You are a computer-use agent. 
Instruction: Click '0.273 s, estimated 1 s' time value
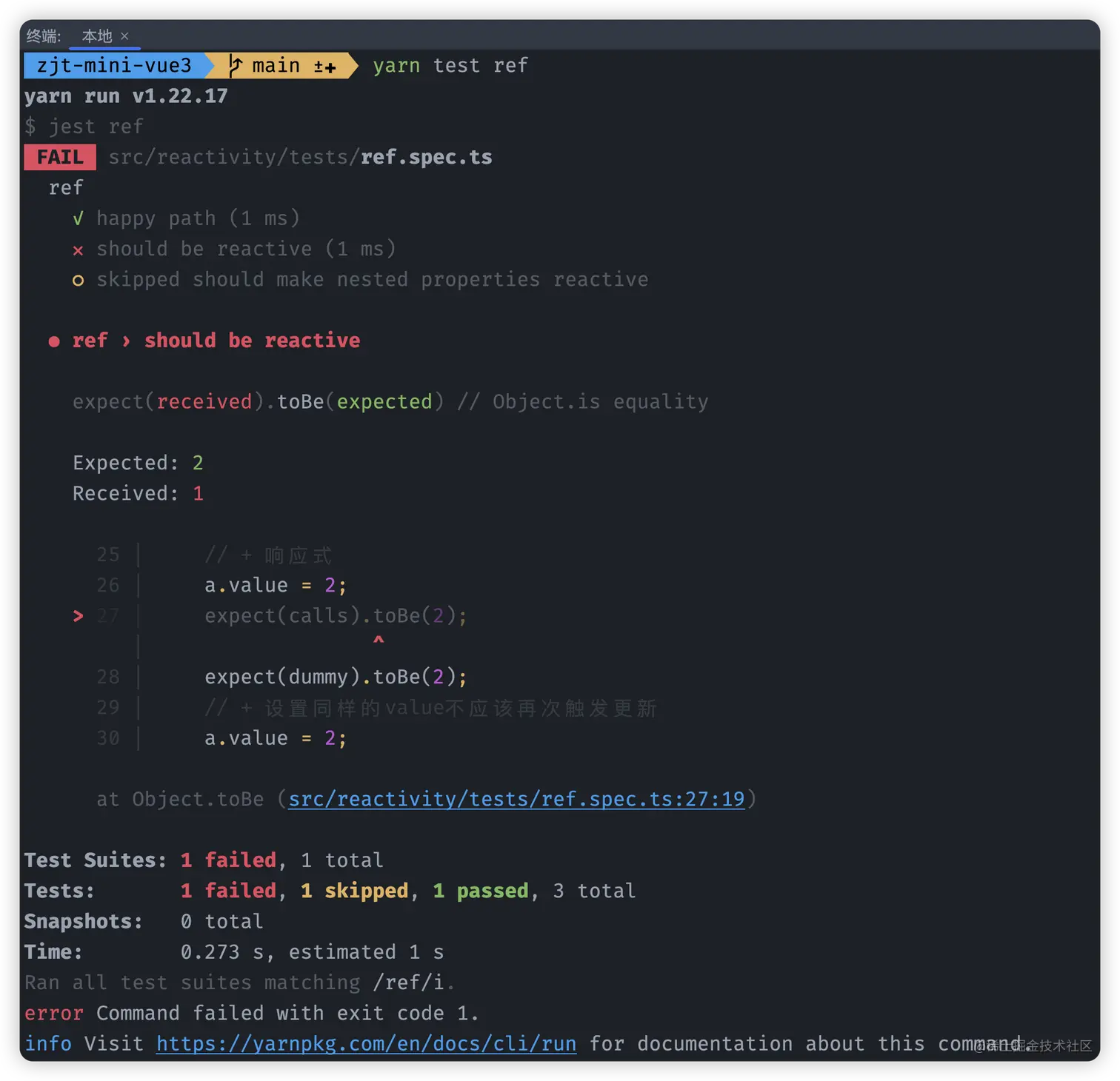pos(312,952)
